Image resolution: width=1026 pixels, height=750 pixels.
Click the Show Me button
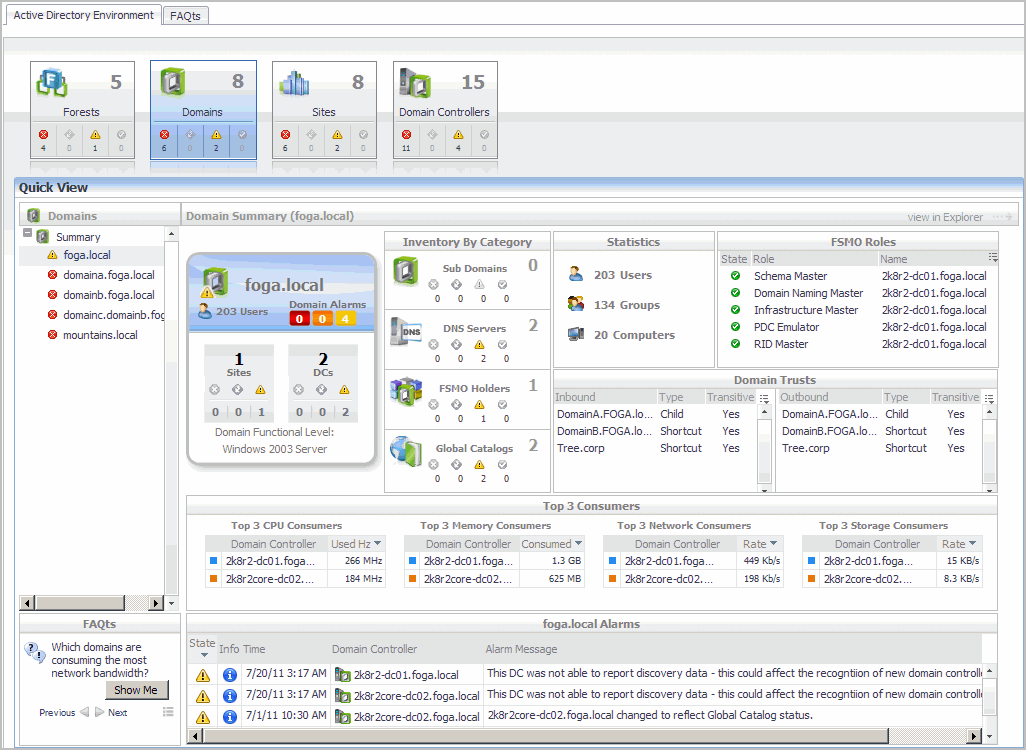click(136, 690)
